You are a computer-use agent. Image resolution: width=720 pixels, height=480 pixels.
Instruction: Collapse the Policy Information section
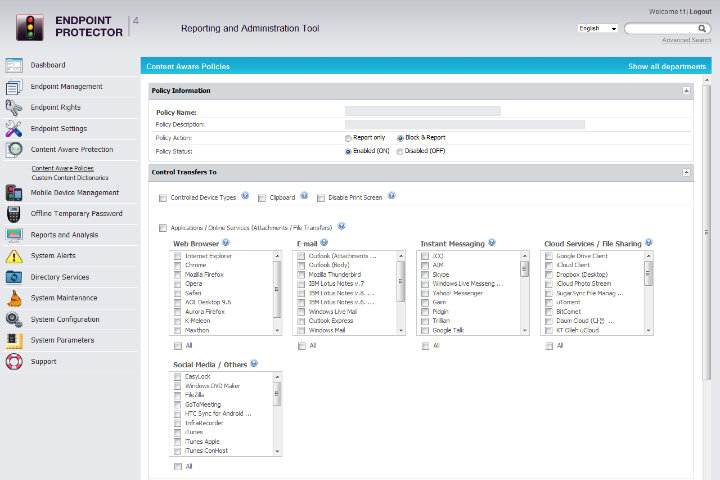pos(686,91)
